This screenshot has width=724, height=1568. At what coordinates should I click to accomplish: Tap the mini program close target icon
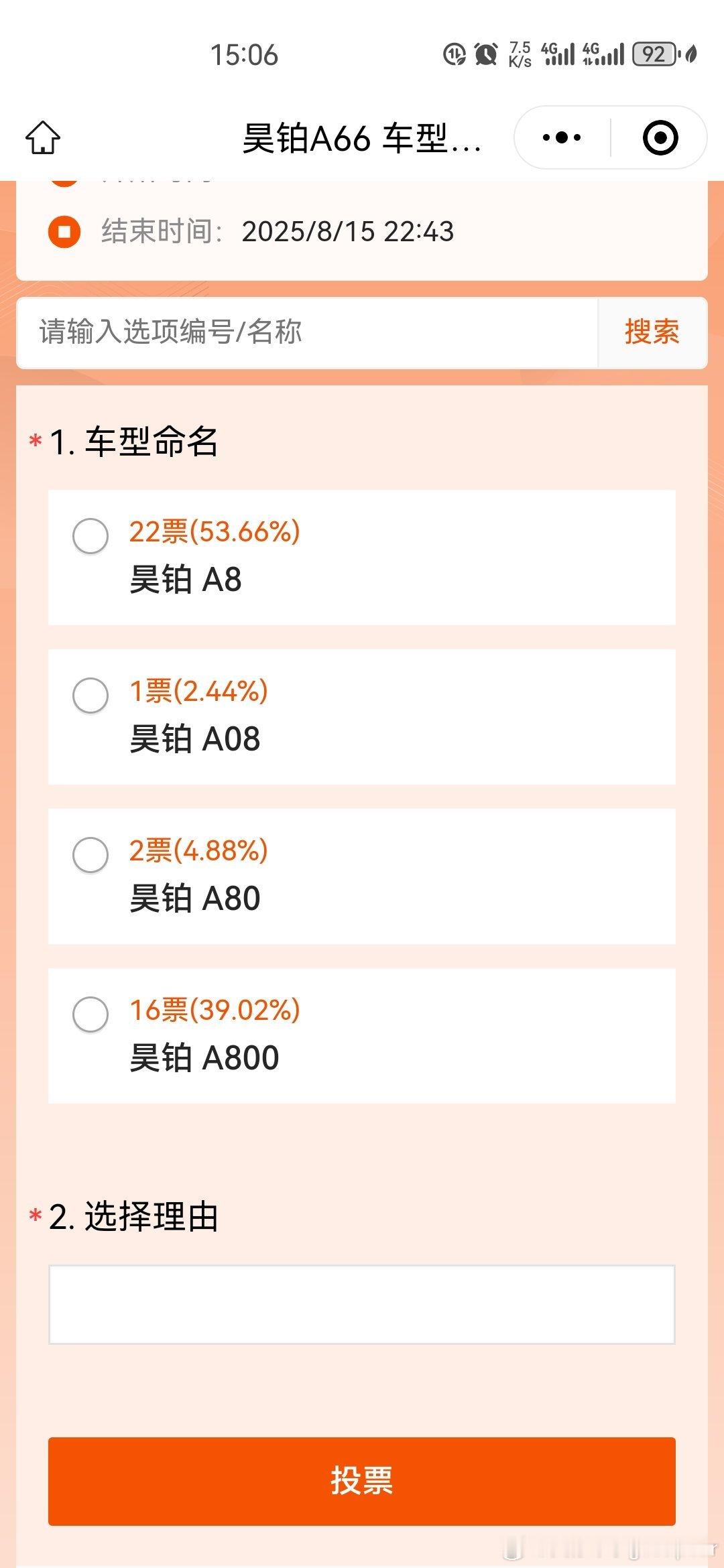point(660,137)
